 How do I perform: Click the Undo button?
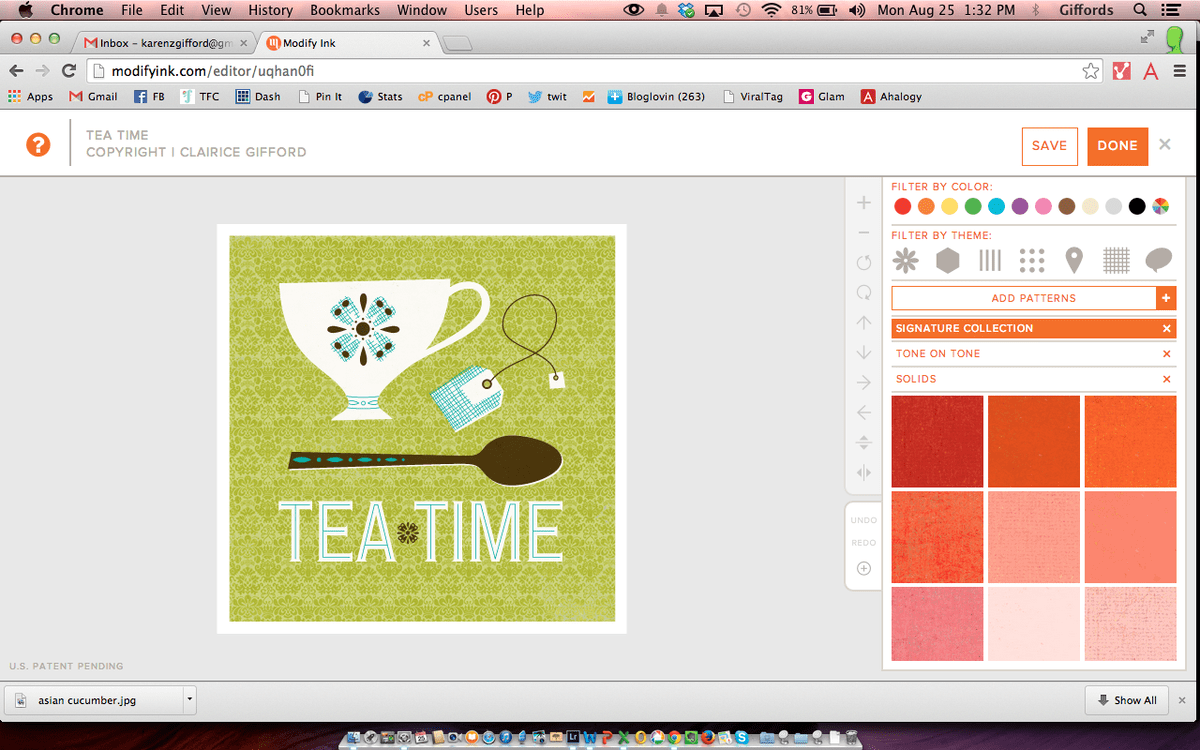[864, 521]
